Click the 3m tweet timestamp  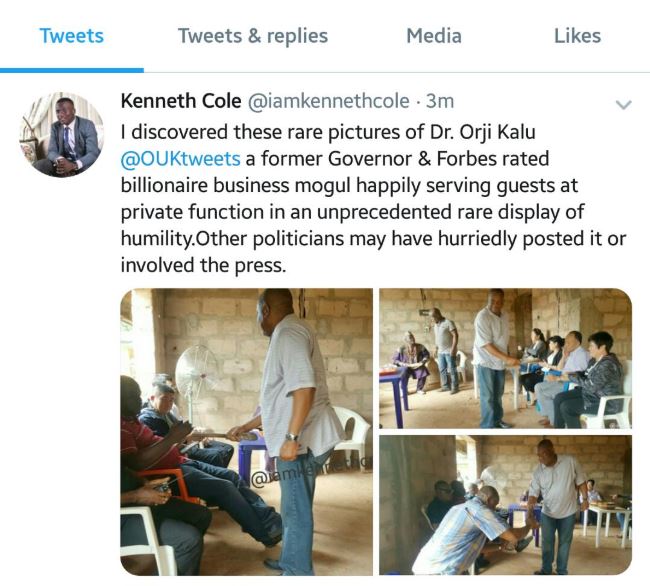pyautogui.click(x=440, y=102)
